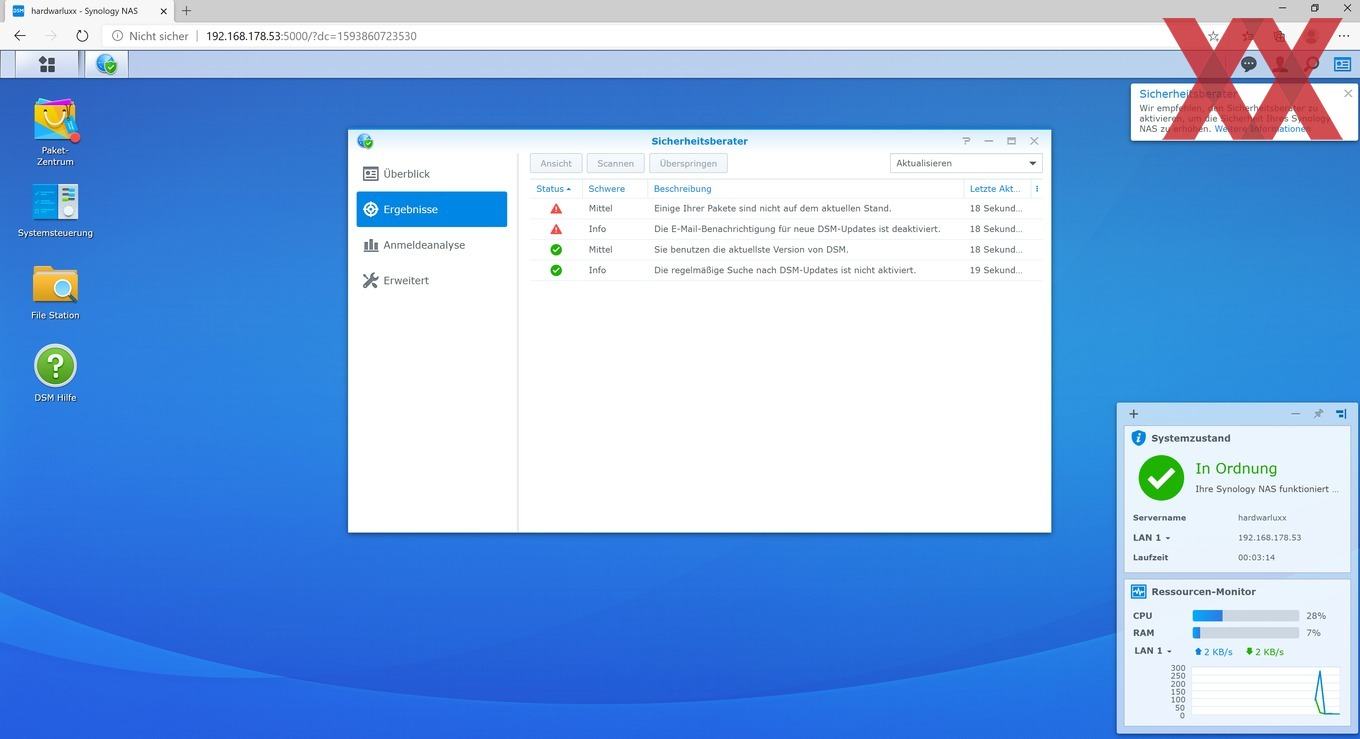1360x739 pixels.
Task: Click server name value 'hardwarluxx'
Action: click(x=1262, y=518)
